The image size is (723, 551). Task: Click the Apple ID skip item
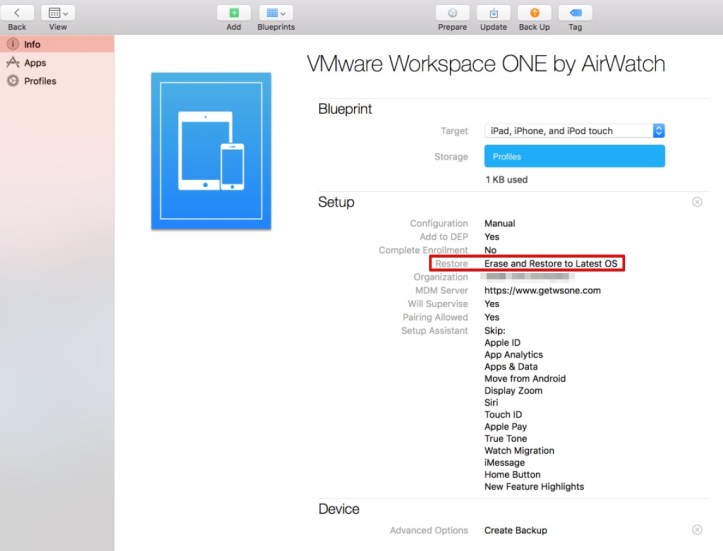(502, 343)
